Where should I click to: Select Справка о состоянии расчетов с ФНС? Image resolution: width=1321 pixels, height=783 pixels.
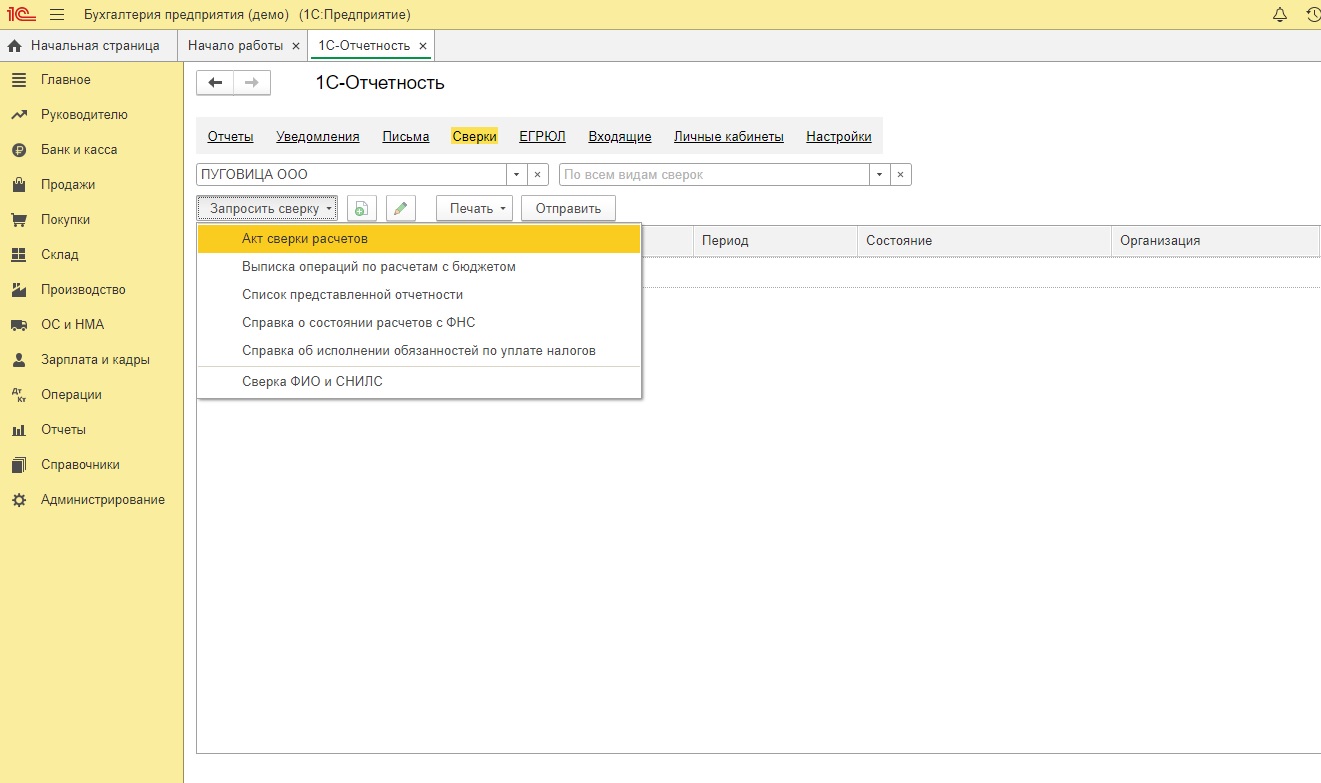[419, 323]
